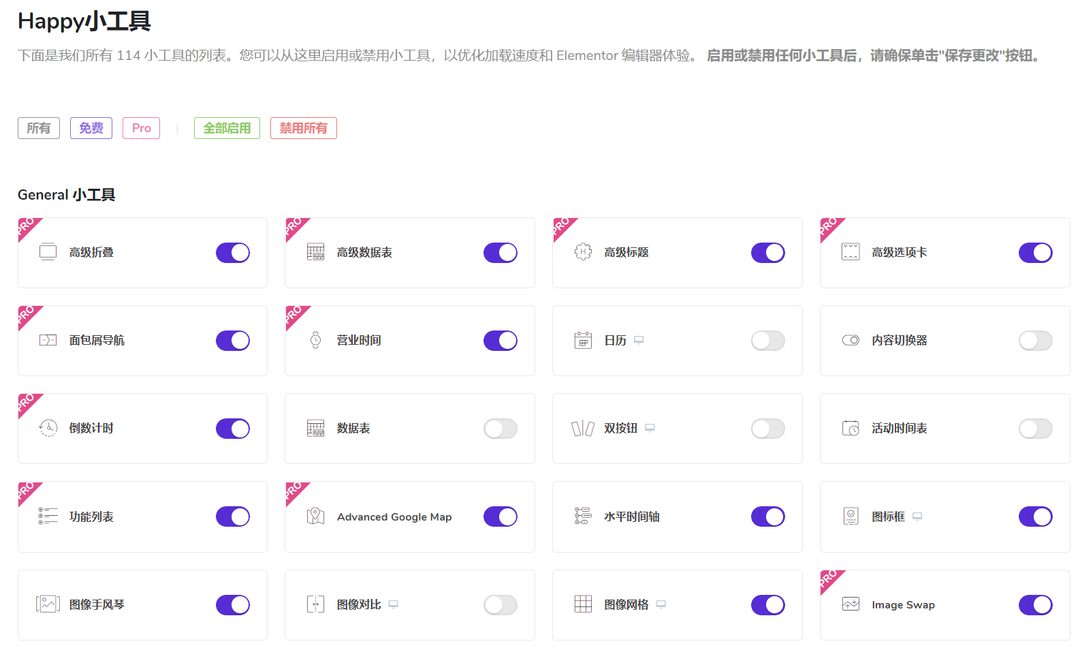
Task: Click the calendar icon on the 日历 widget
Action: pos(584,340)
